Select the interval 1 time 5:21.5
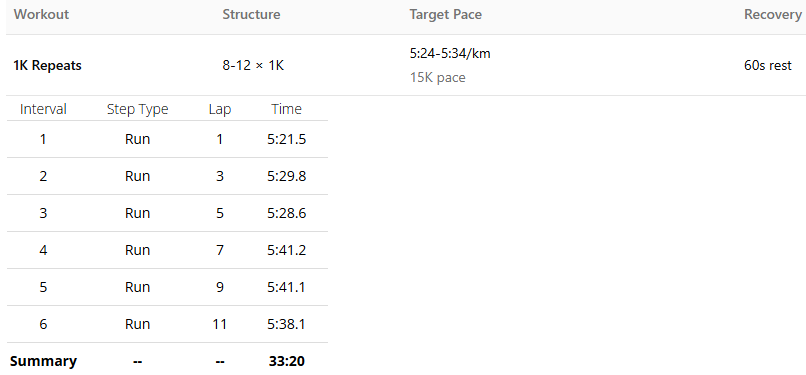 pos(287,139)
